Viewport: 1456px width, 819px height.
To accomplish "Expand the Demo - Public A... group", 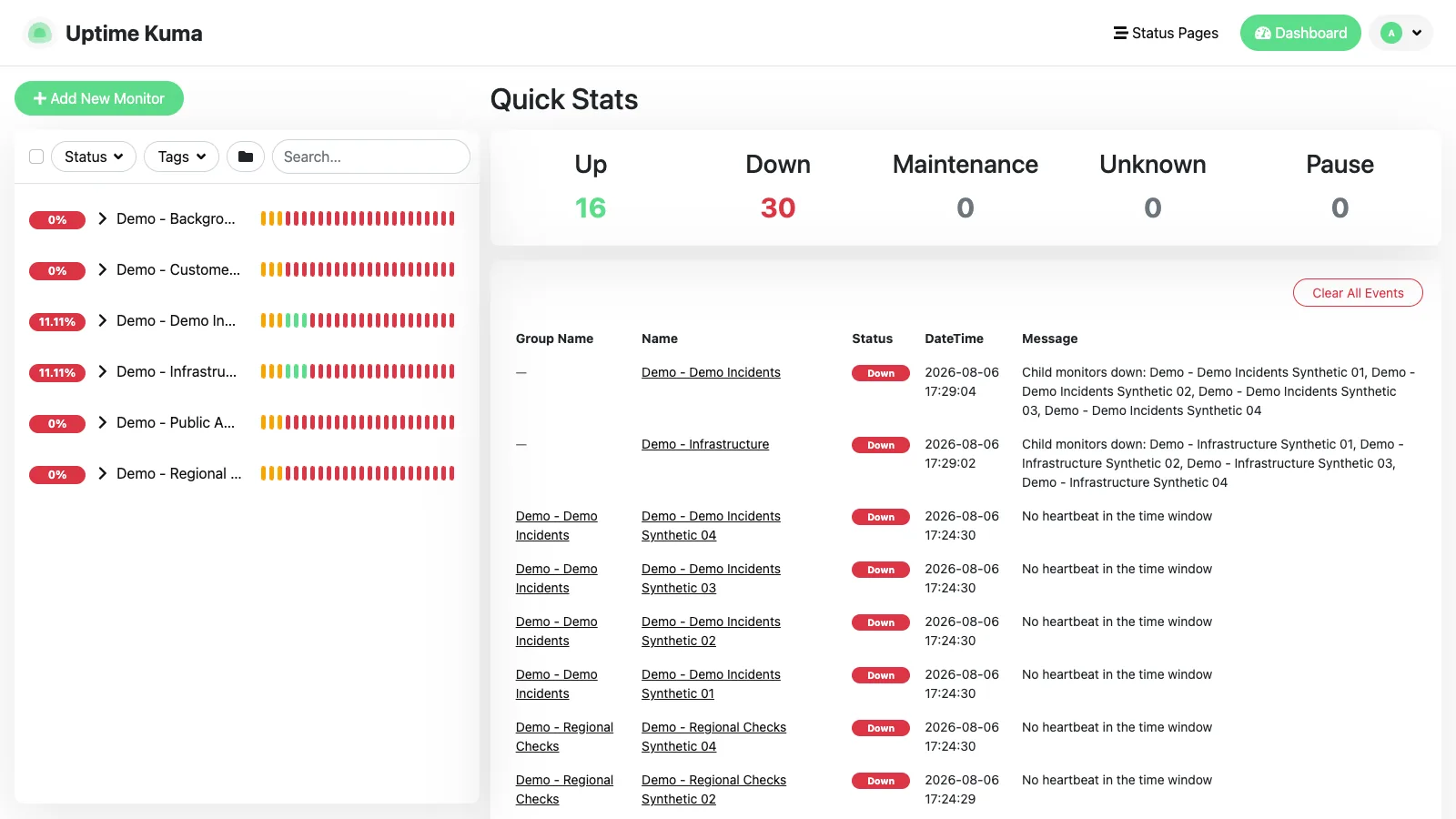I will click(103, 422).
